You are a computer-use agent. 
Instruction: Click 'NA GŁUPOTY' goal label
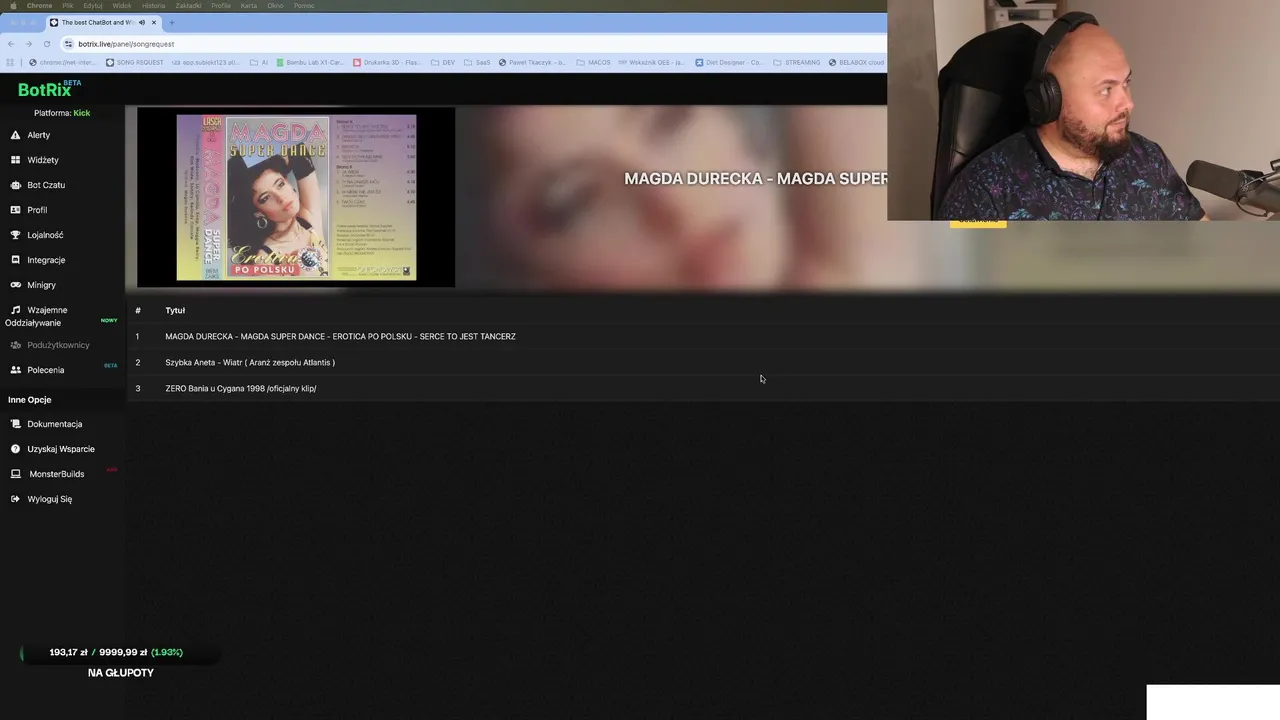pyautogui.click(x=121, y=673)
